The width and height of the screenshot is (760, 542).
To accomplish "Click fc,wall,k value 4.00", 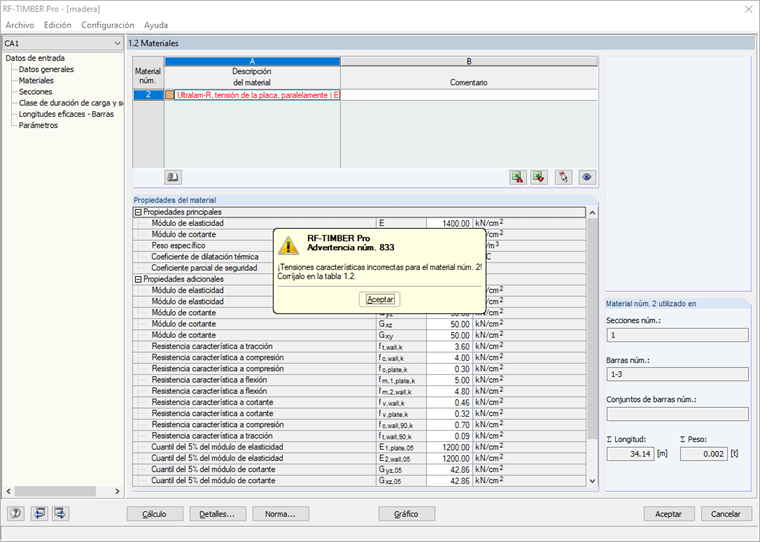I will (x=449, y=358).
